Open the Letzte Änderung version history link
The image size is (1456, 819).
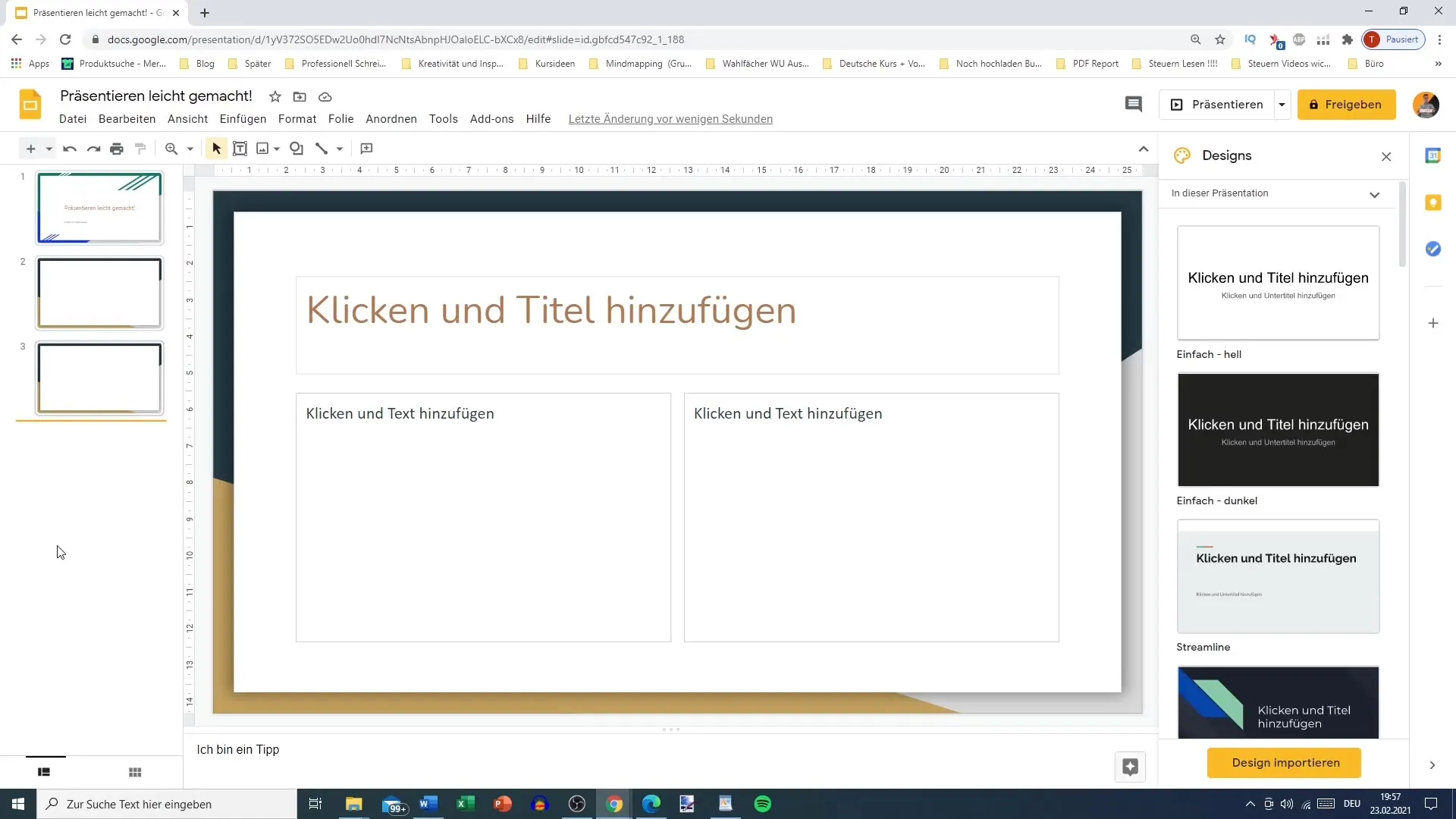tap(670, 119)
